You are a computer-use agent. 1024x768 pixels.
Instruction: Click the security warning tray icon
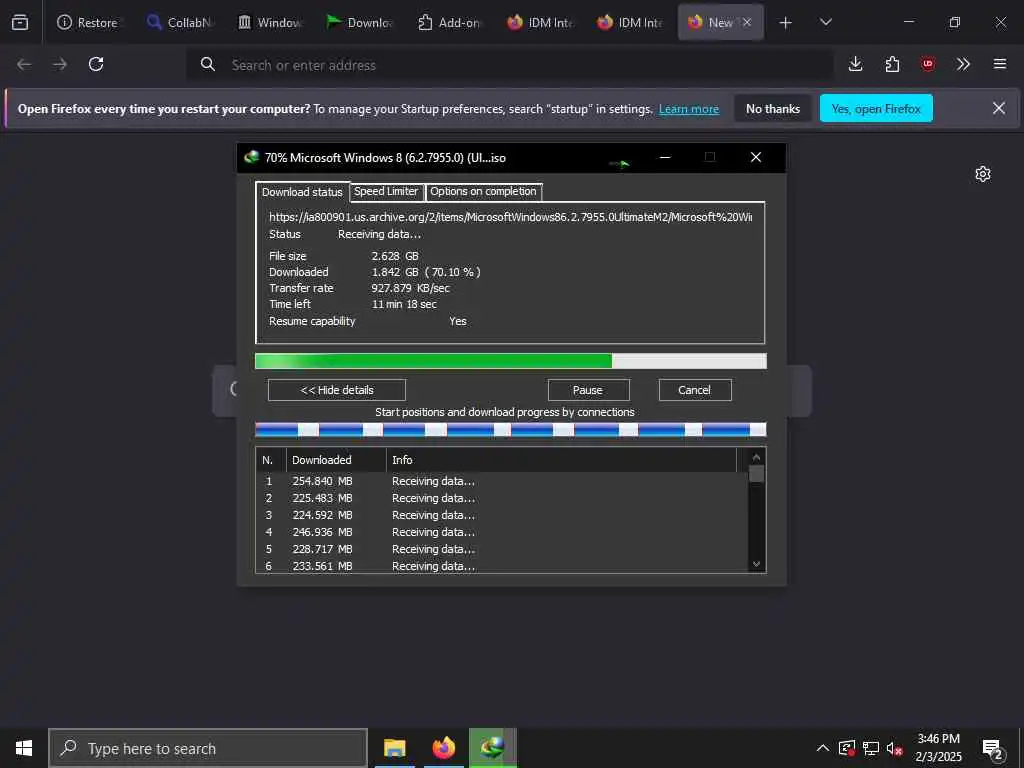click(847, 748)
